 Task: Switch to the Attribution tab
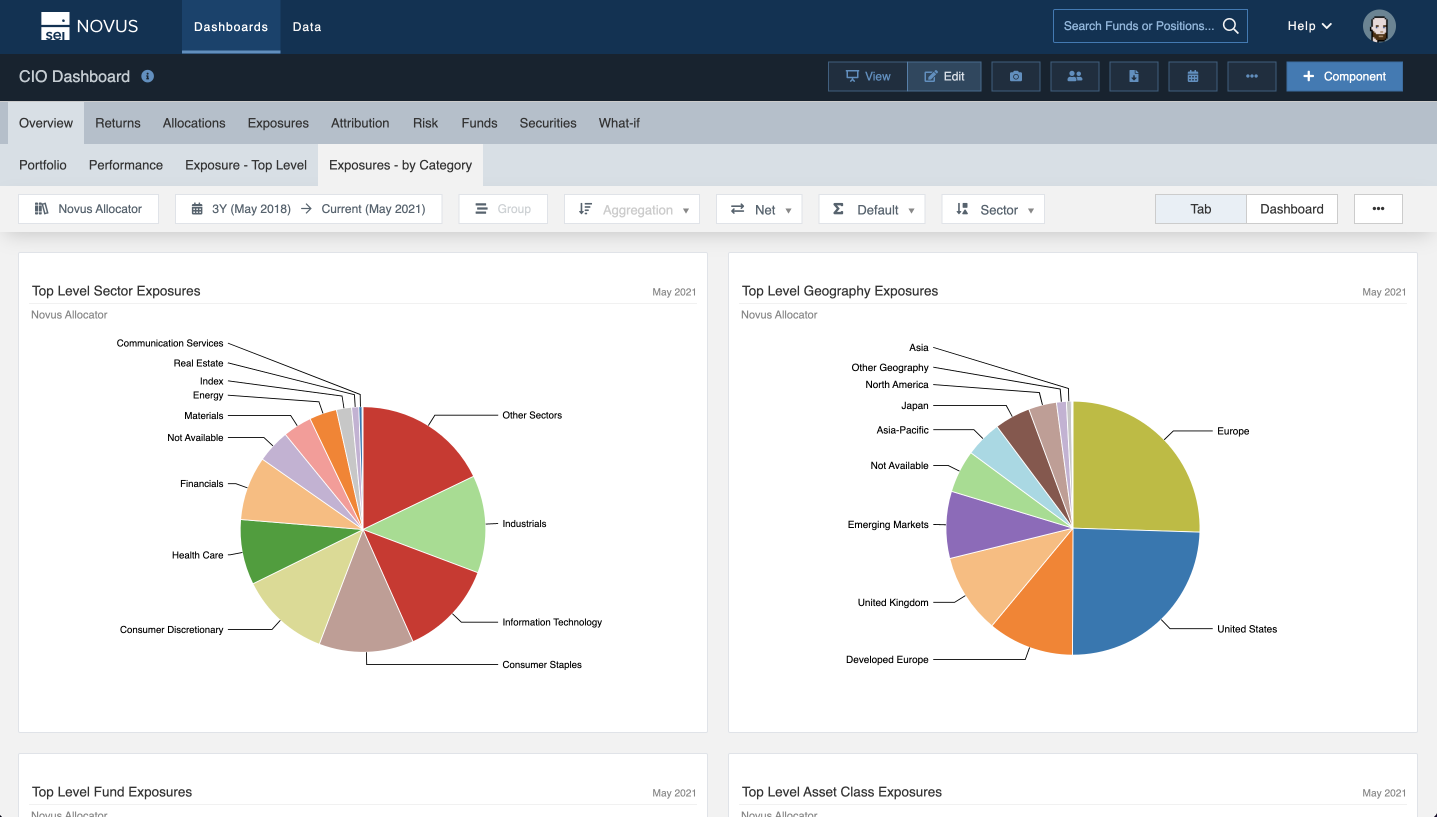(x=360, y=122)
